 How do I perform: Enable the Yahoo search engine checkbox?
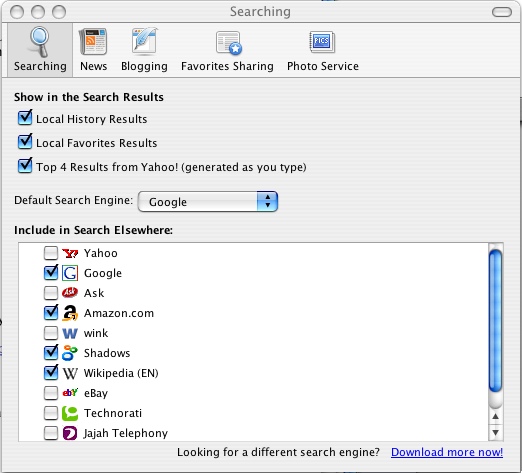click(x=51, y=253)
